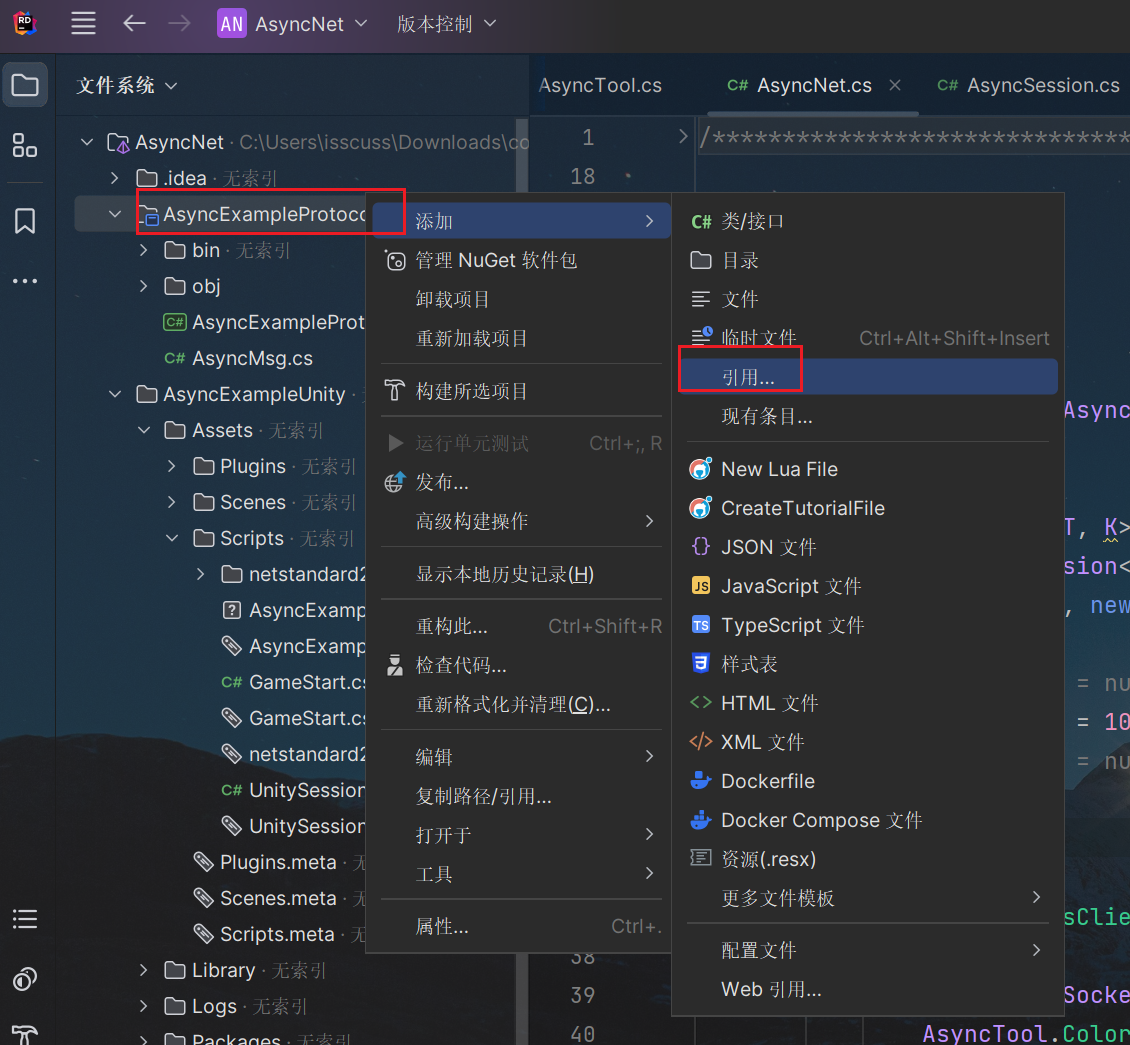This screenshot has width=1130, height=1045.
Task: Choose Web 引用... entry
Action: pyautogui.click(x=867, y=990)
